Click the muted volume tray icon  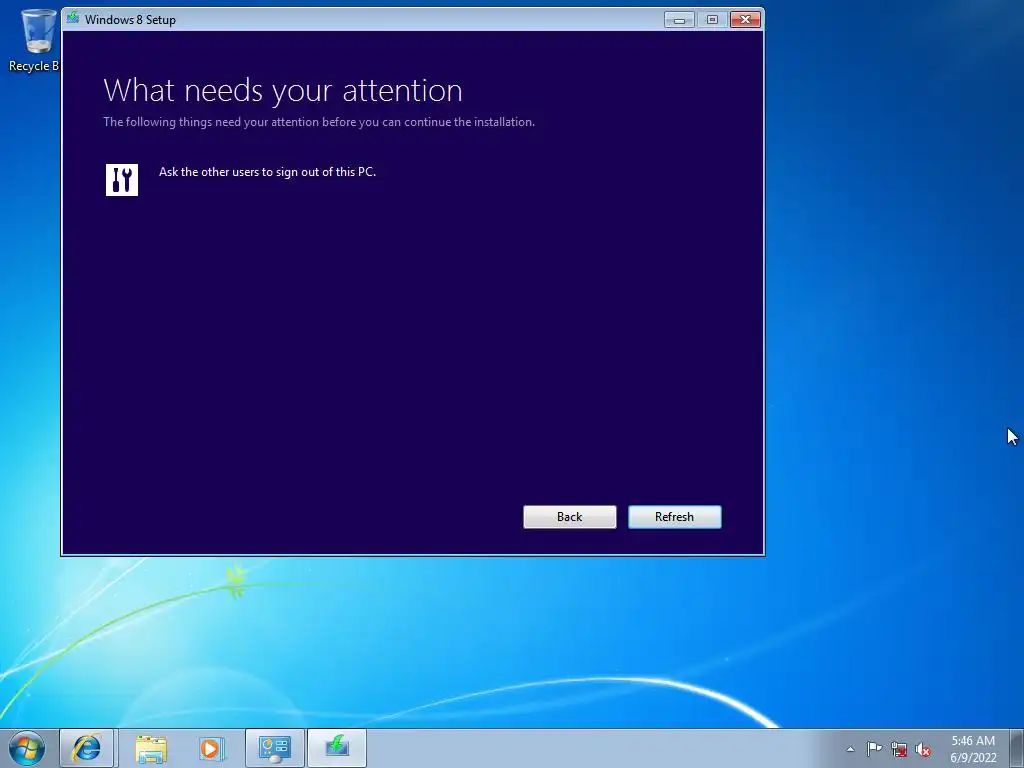pyautogui.click(x=923, y=750)
